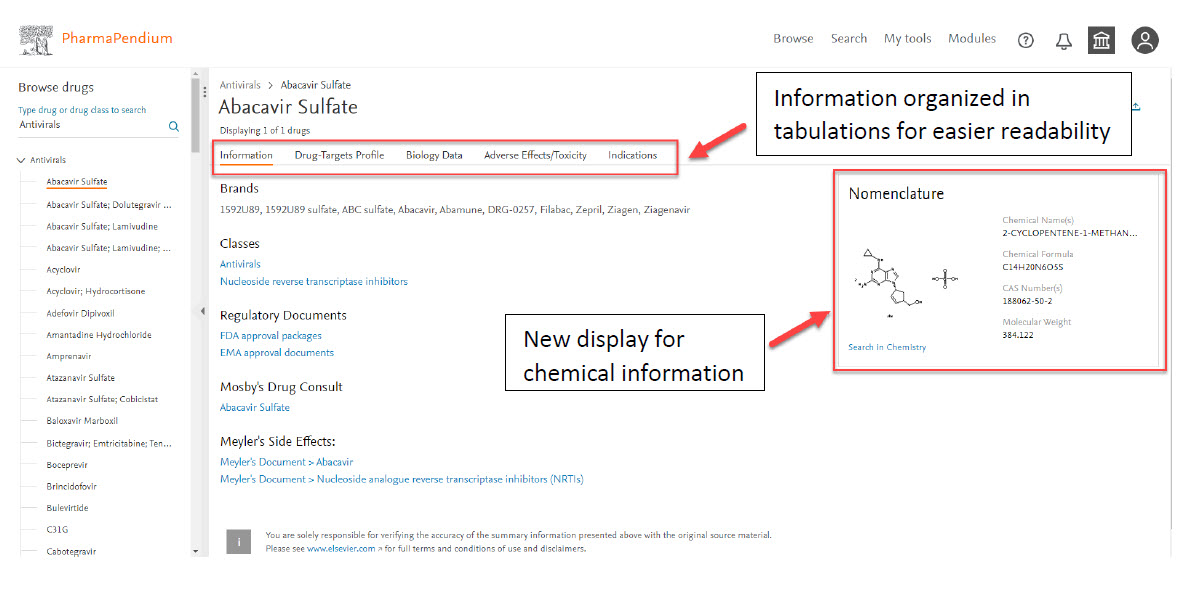Viewport: 1187px width, 593px height.
Task: Collapse the Antivirals tree chevron
Action: [21, 160]
